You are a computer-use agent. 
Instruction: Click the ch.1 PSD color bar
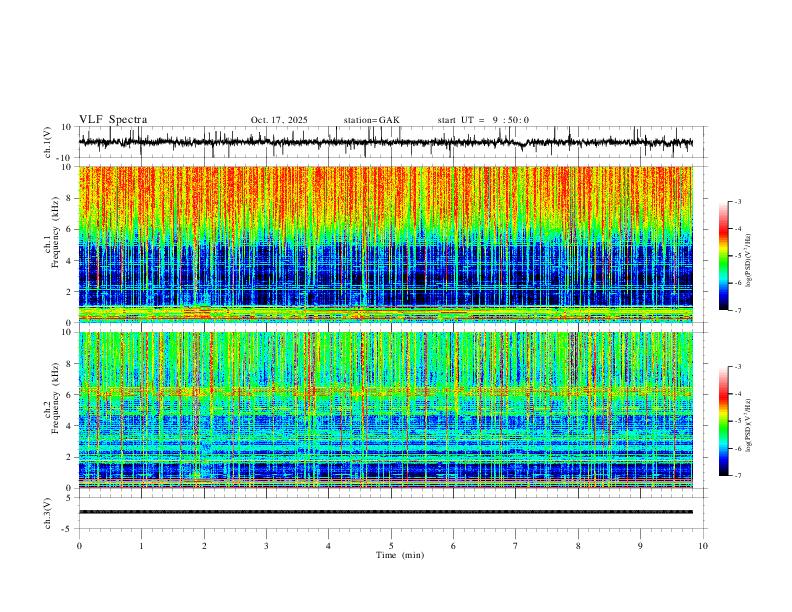(x=723, y=256)
